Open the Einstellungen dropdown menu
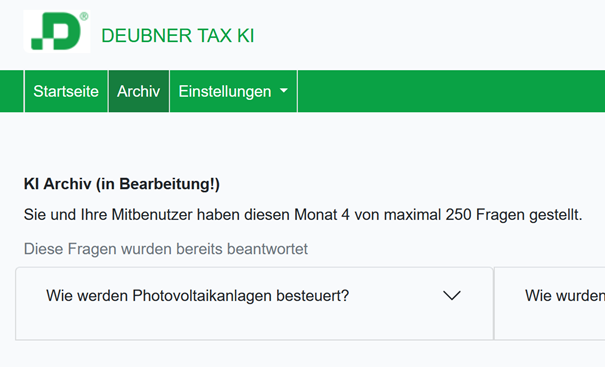This screenshot has height=367, width=605. (x=233, y=91)
